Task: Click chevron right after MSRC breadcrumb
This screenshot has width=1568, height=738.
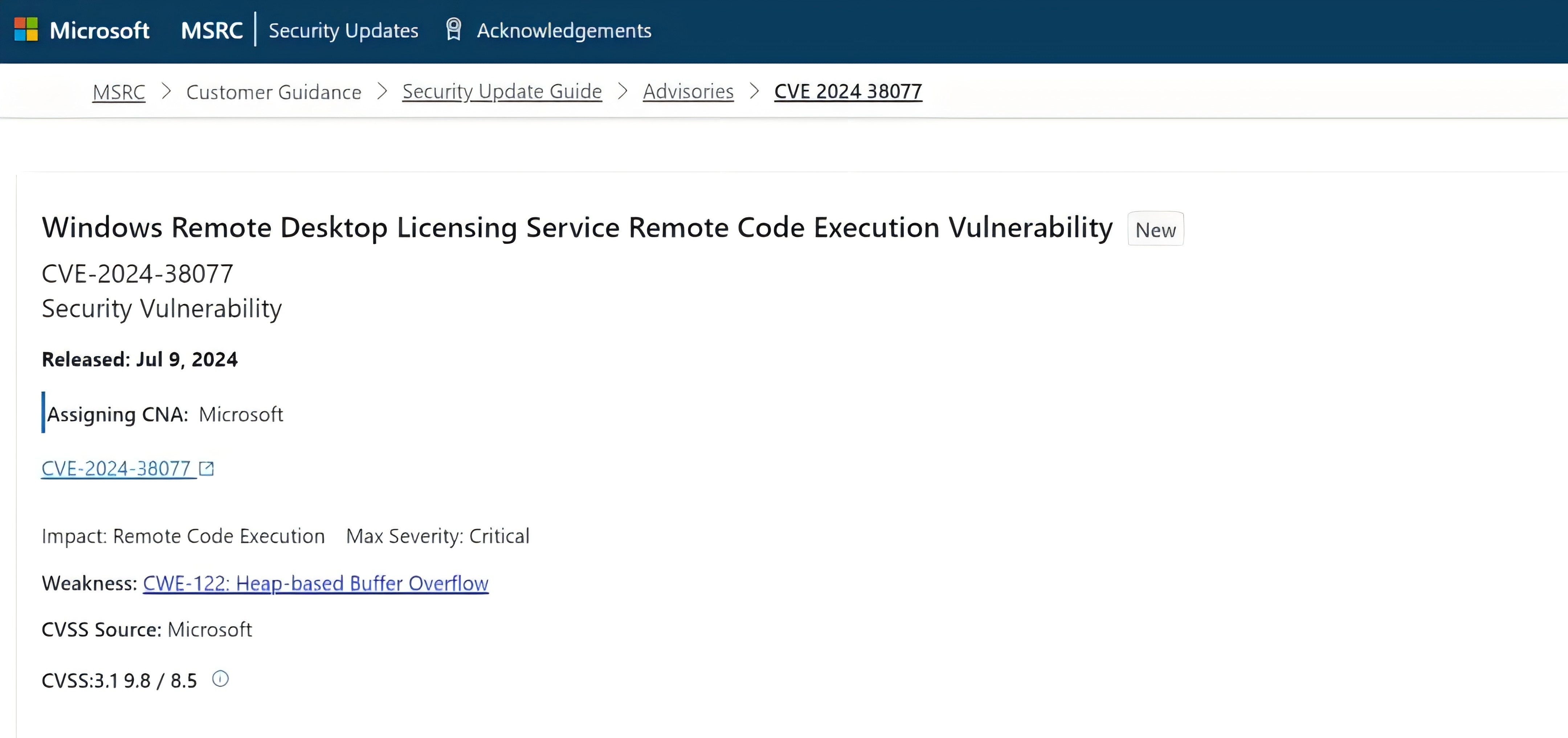Action: point(166,91)
